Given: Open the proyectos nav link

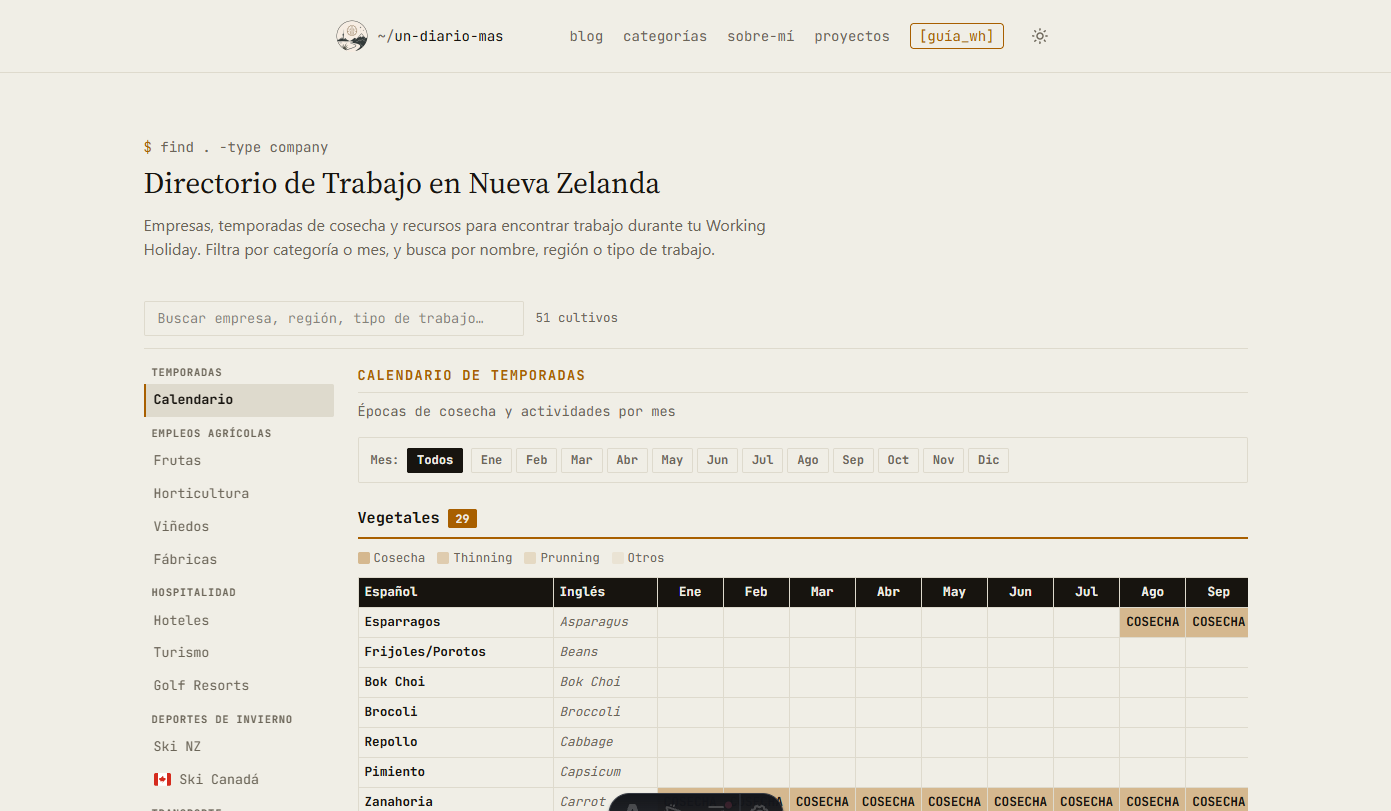Looking at the screenshot, I should coord(852,36).
